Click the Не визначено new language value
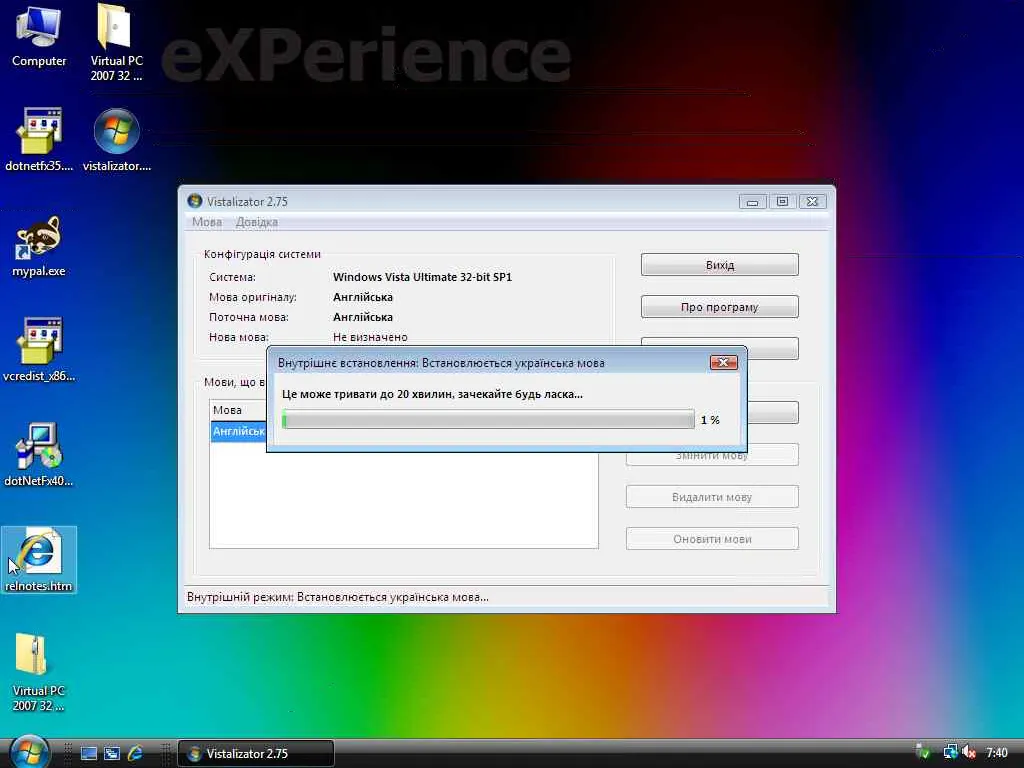1024x768 pixels. coord(370,337)
